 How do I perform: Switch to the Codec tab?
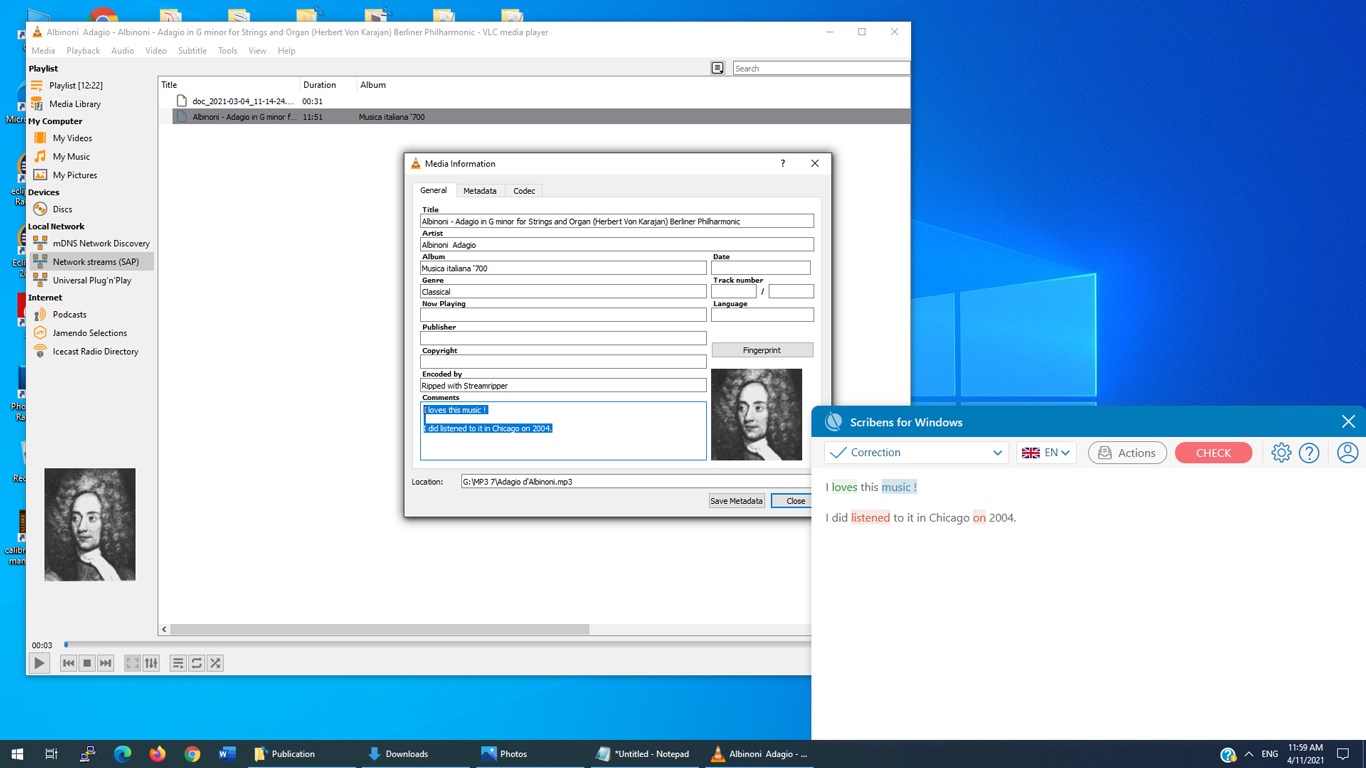[524, 190]
